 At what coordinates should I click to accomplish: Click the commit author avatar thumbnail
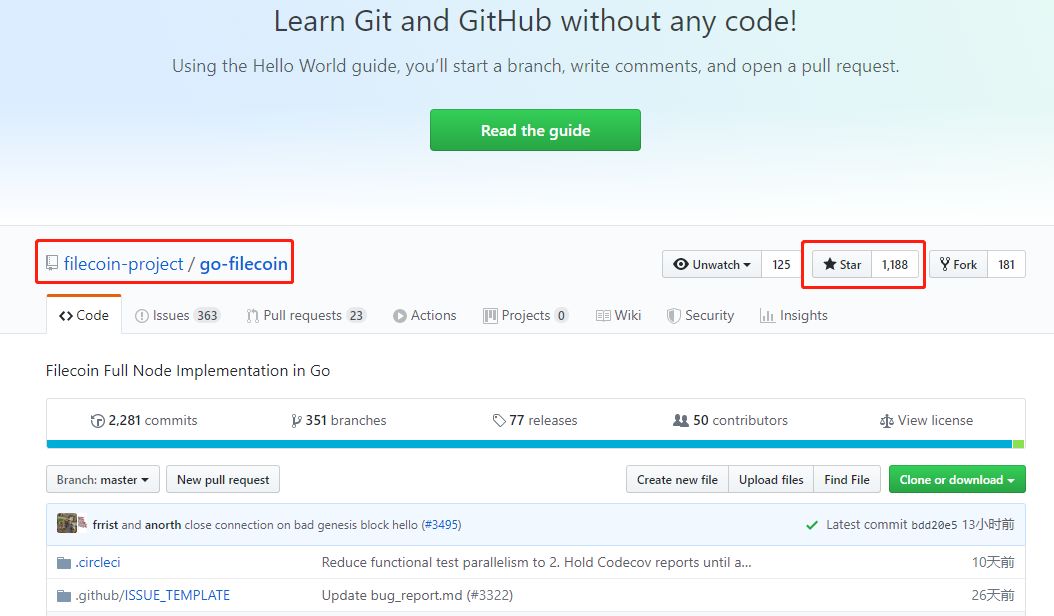(67, 523)
